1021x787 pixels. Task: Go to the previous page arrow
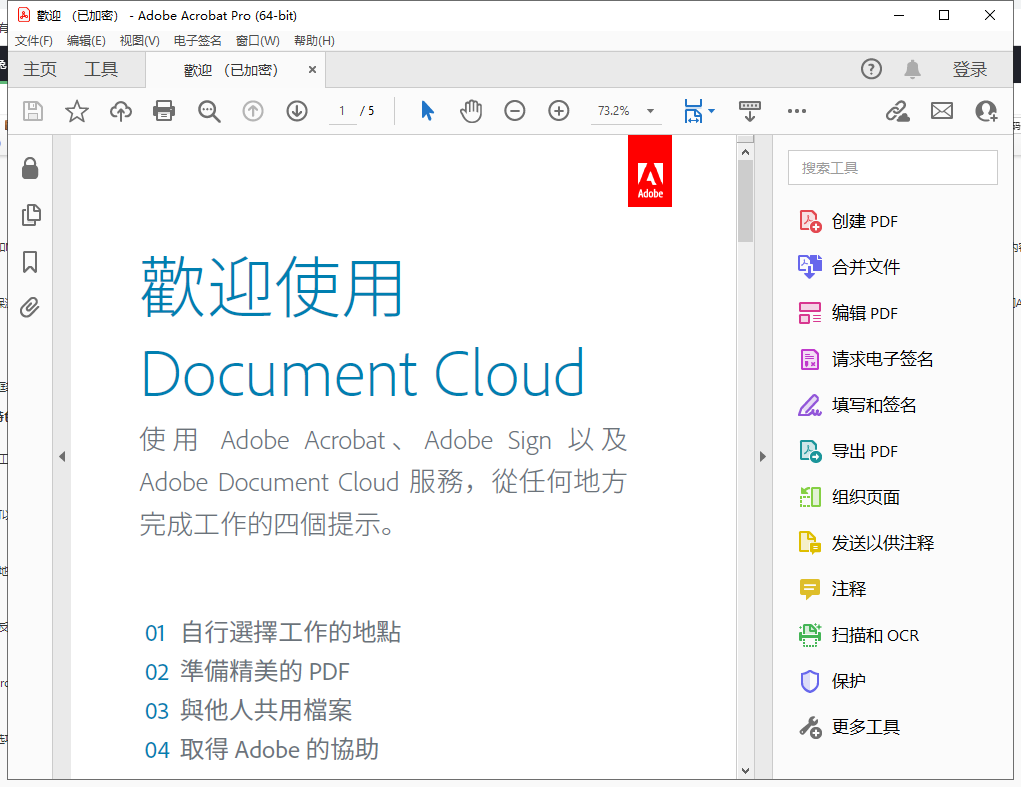point(253,111)
